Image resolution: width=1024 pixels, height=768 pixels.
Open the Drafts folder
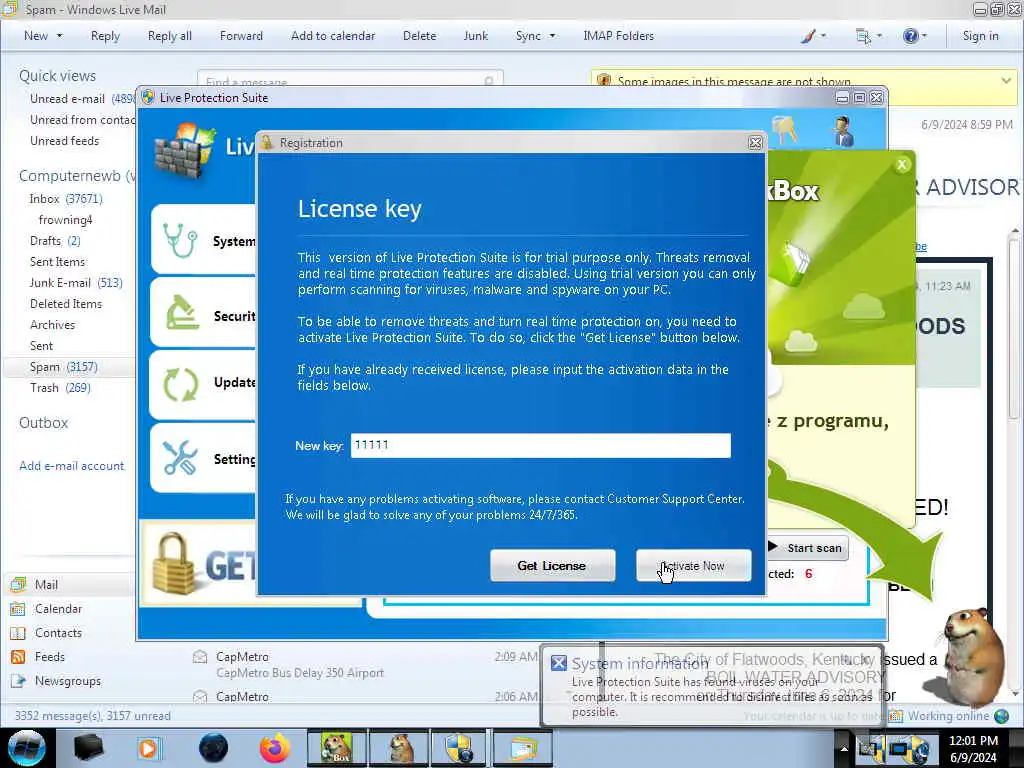coord(55,240)
